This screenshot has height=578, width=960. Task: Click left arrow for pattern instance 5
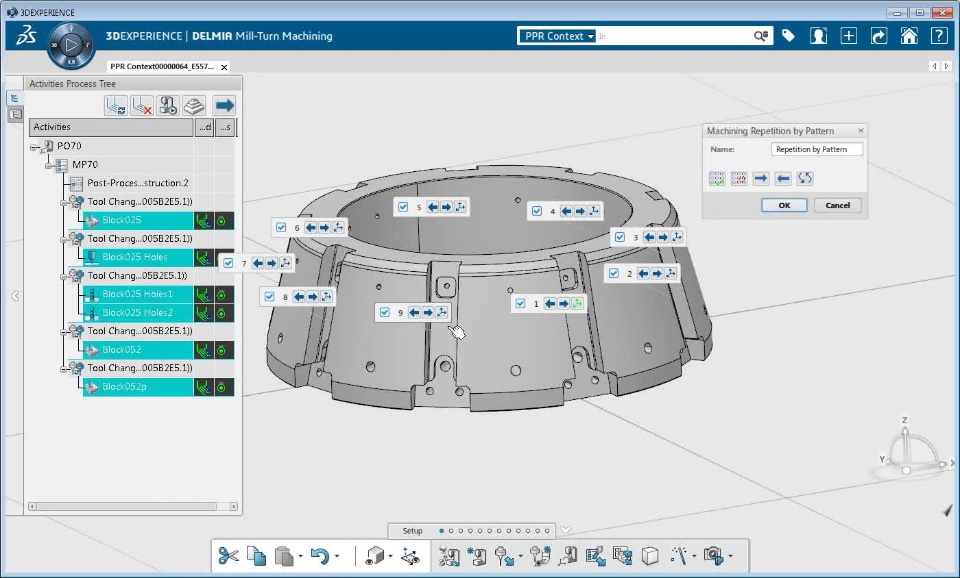(433, 207)
